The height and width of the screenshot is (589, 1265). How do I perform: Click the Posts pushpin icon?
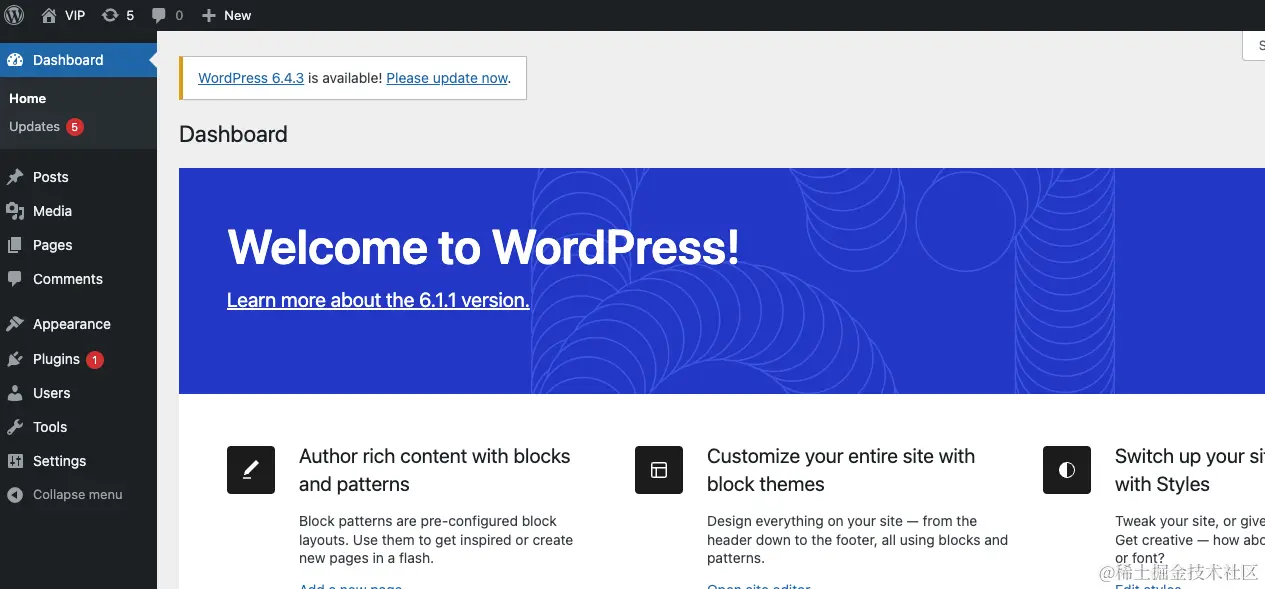[x=15, y=177]
